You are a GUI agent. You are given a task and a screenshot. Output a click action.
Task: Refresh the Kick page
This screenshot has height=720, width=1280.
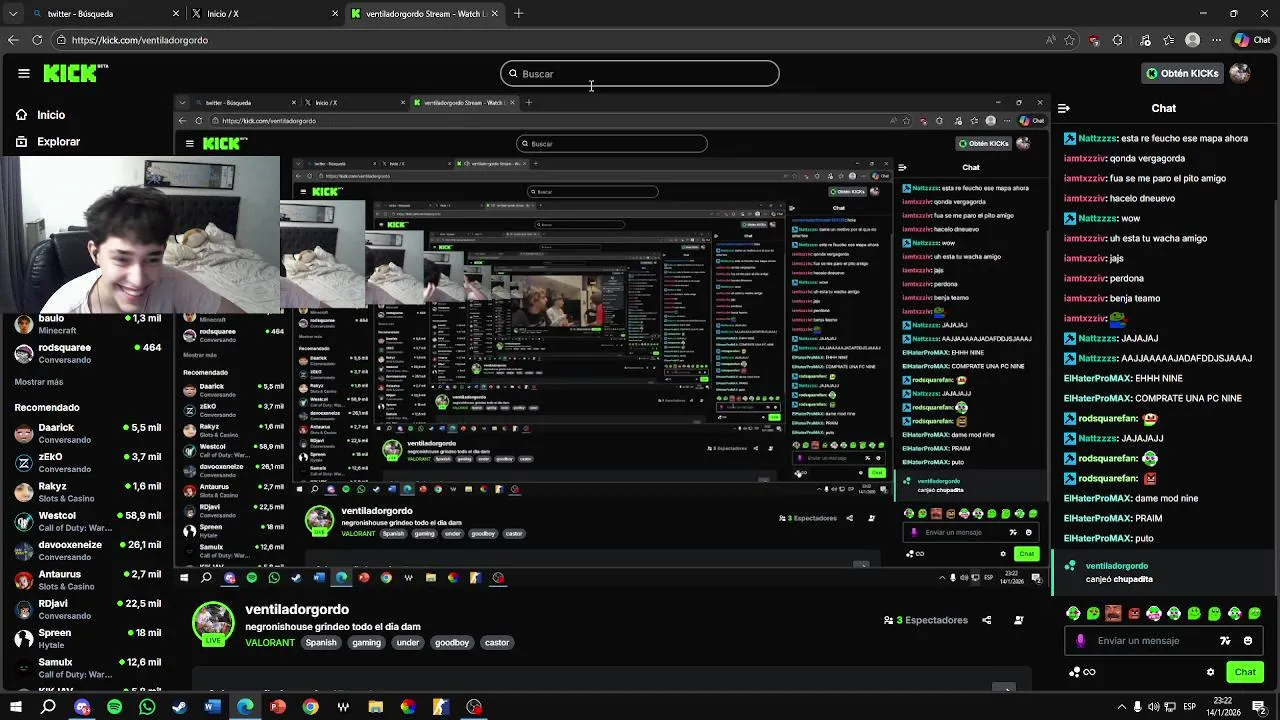coord(37,40)
